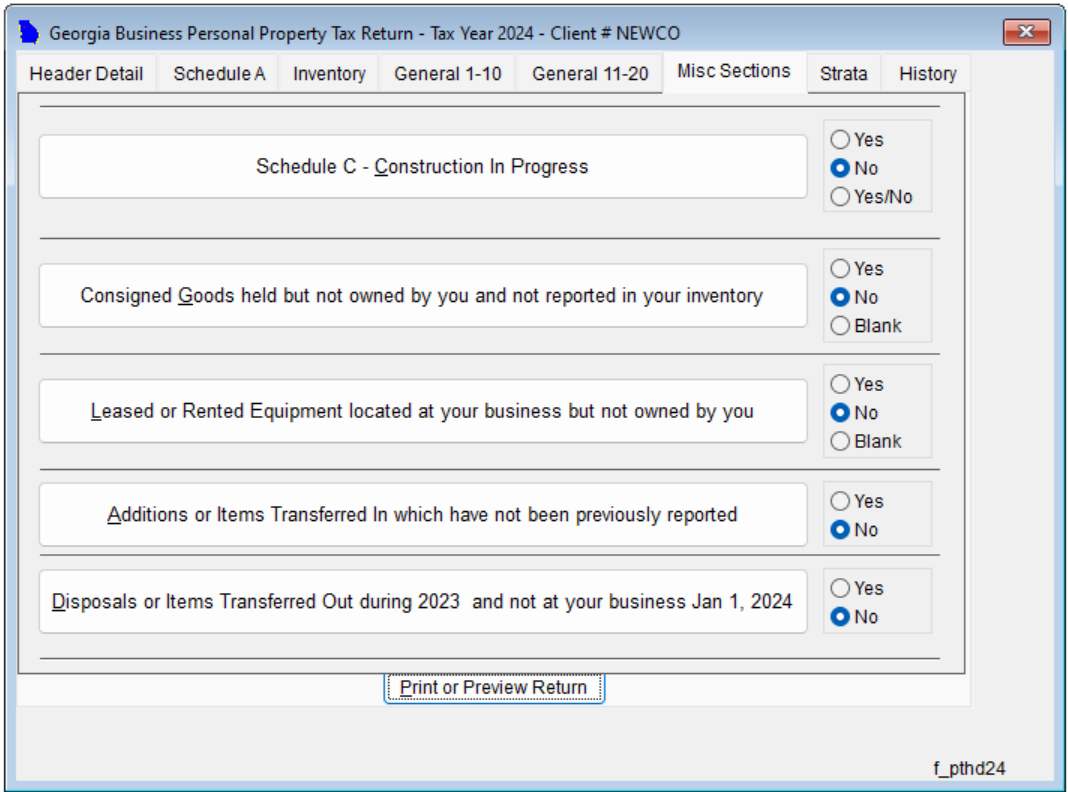Set Consigned Goods to Yes
The image size is (1068, 792).
point(841,269)
